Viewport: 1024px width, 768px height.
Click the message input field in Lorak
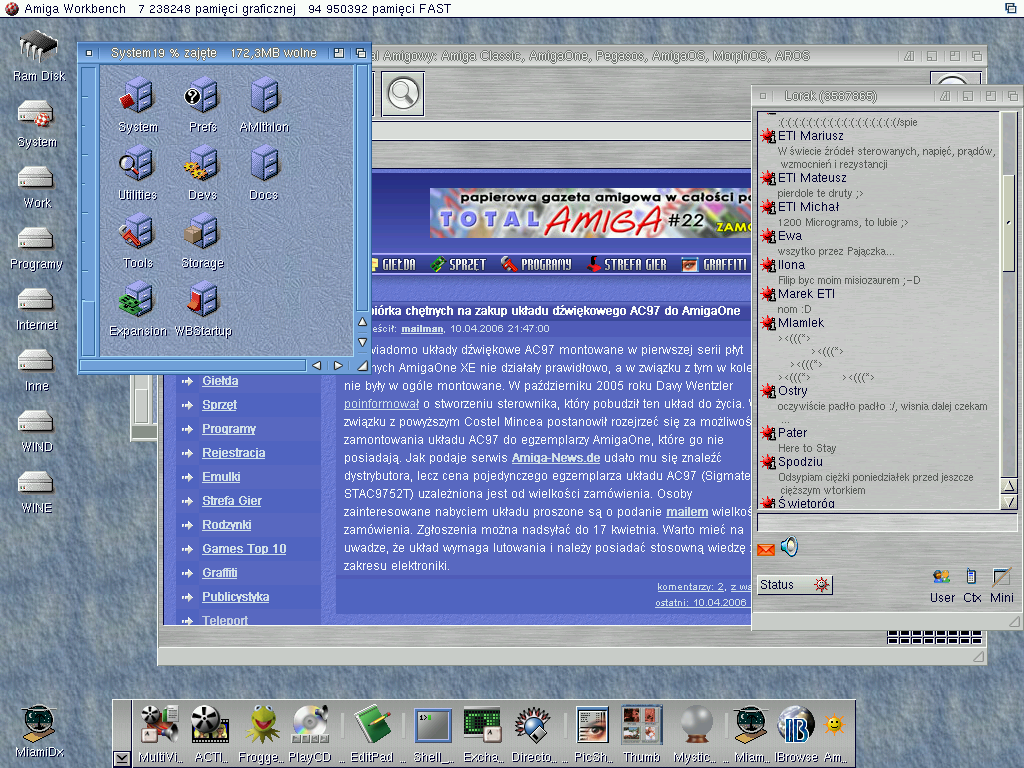tap(887, 522)
